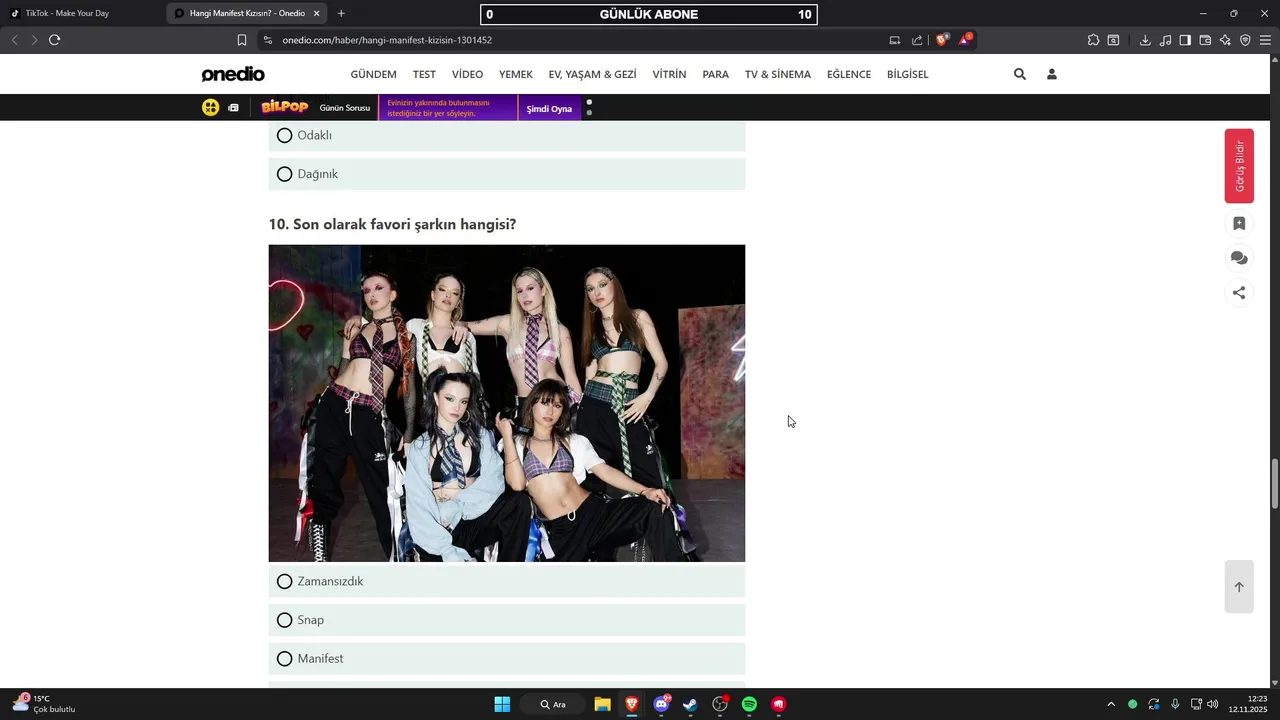The width and height of the screenshot is (1280, 720).
Task: Open the user profile icon in header
Action: coord(1052,74)
